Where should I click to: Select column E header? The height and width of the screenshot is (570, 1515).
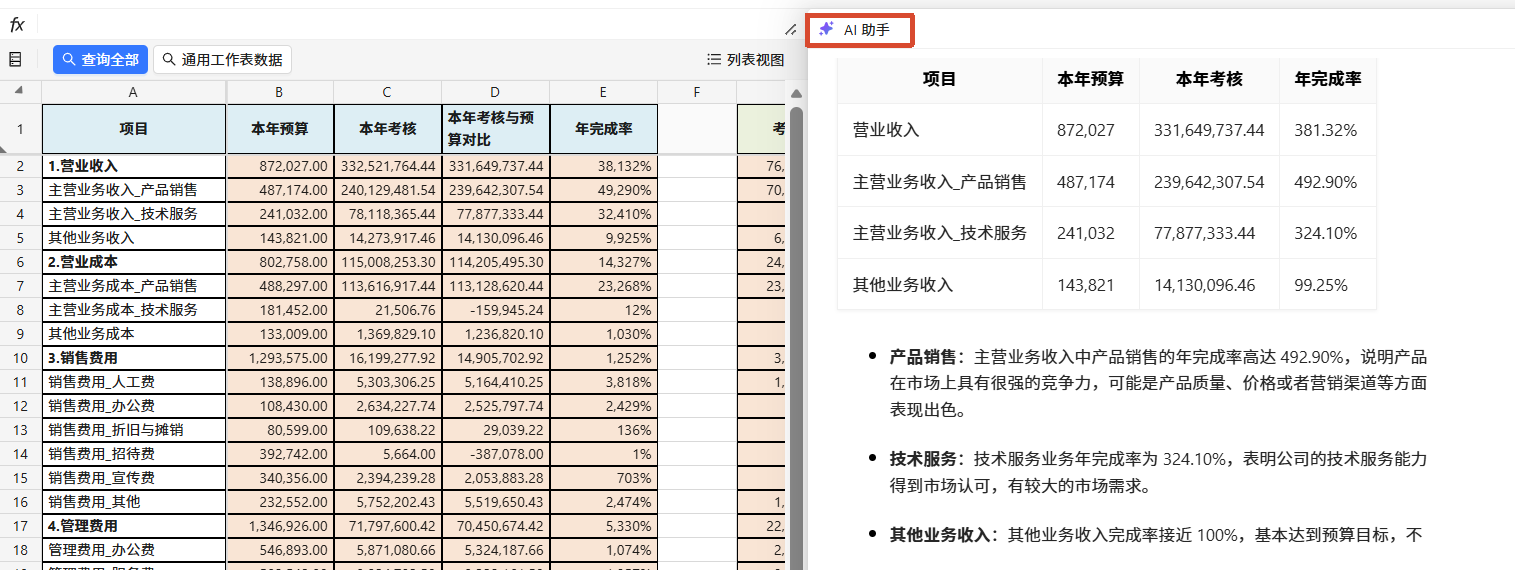[x=603, y=92]
